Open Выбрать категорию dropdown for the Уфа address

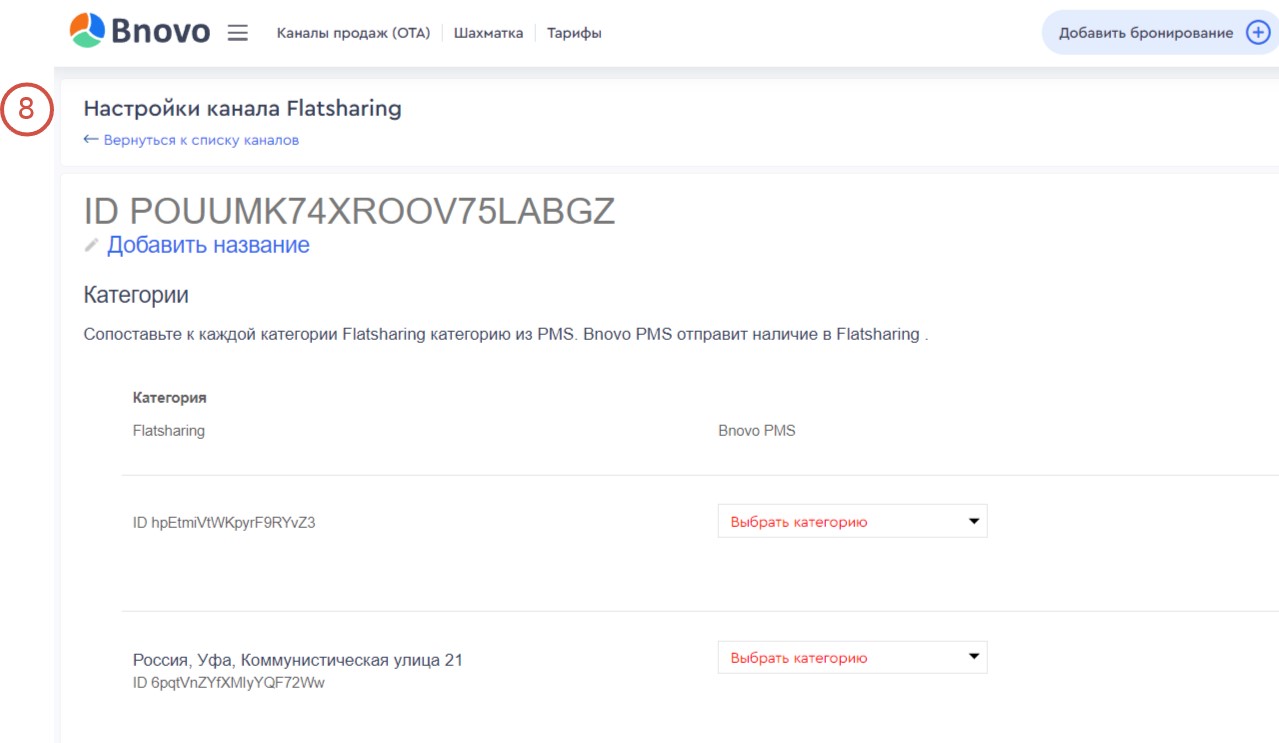tap(852, 658)
